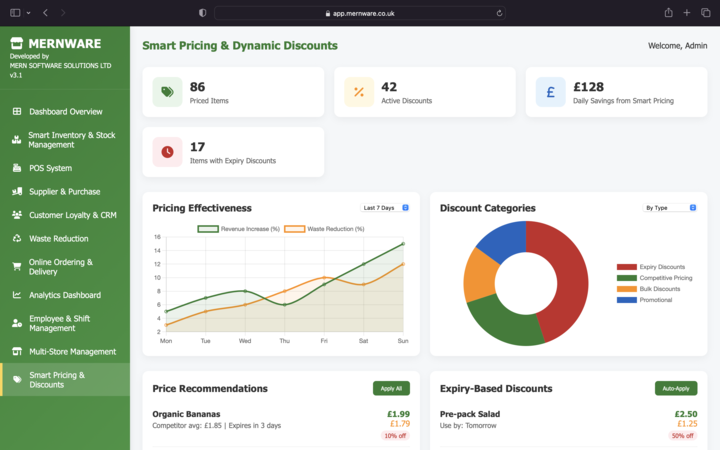Click the Active Discounts percent icon
Image resolution: width=720 pixels, height=450 pixels.
tap(359, 92)
